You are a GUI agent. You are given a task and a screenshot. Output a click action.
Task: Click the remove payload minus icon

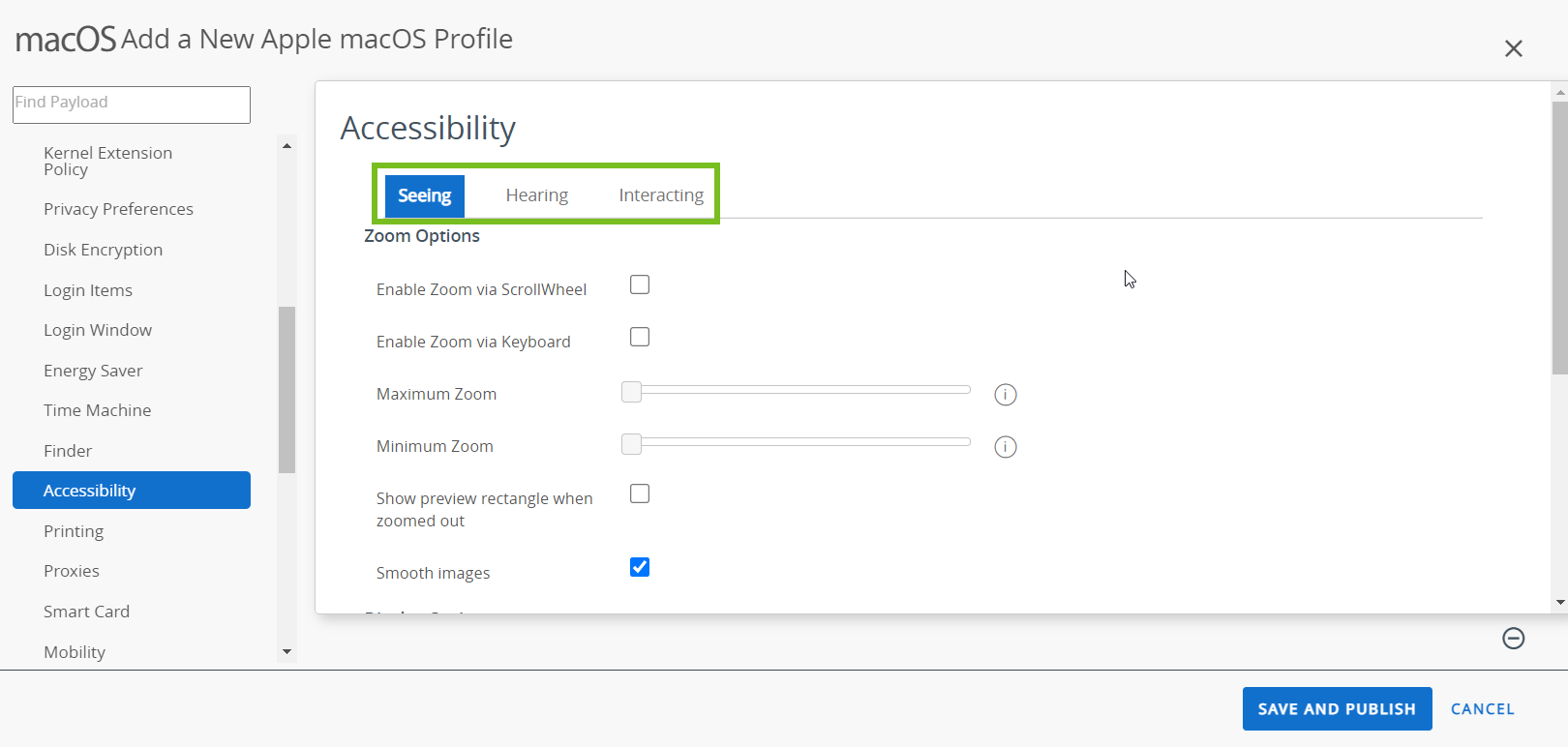[1514, 638]
